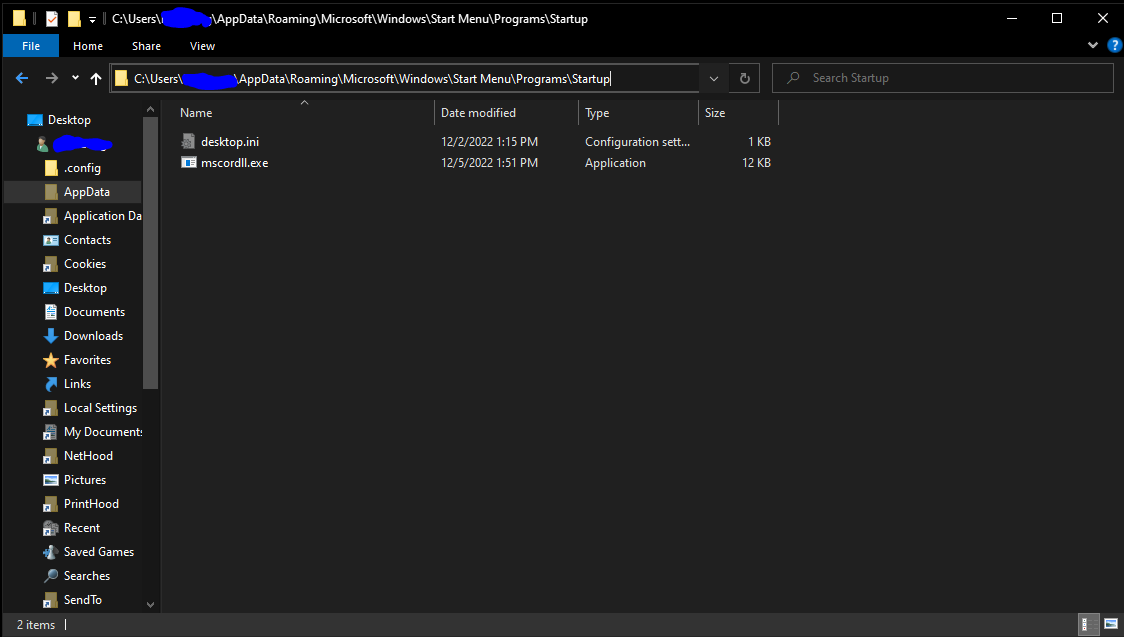Image resolution: width=1124 pixels, height=638 pixels.
Task: Open the Cookies folder shortcut
Action: click(x=85, y=264)
